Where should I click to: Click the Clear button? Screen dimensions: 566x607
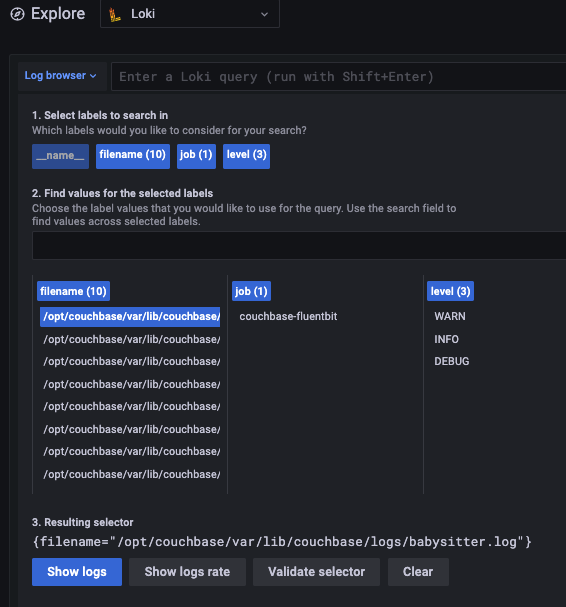click(418, 572)
